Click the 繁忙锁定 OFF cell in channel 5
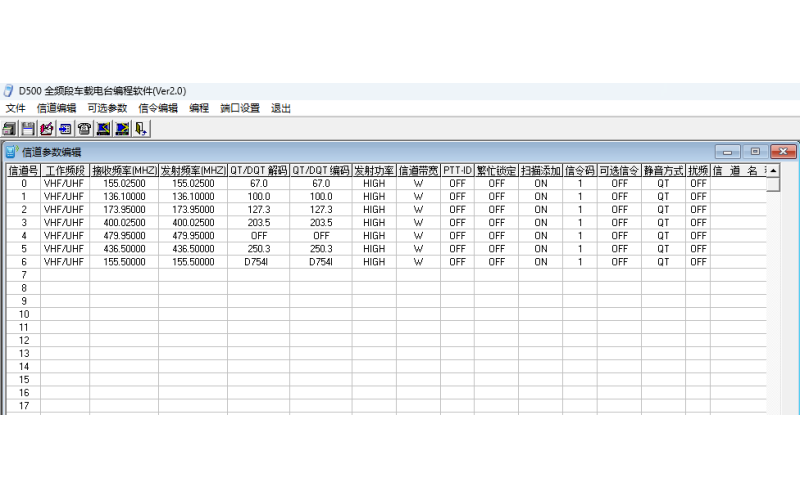Screen dimensions: 800x500 496,249
